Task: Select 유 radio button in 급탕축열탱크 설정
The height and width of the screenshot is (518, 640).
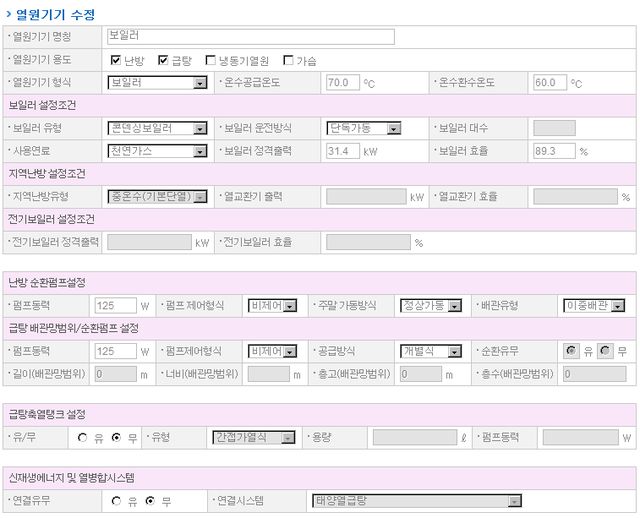Action: 82,438
